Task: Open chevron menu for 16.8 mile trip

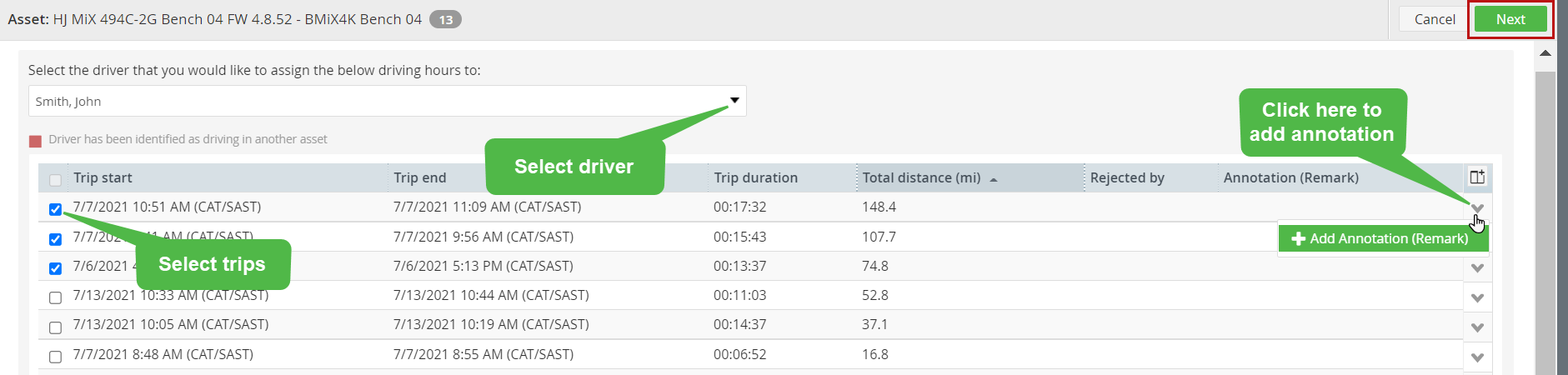Action: [1477, 357]
